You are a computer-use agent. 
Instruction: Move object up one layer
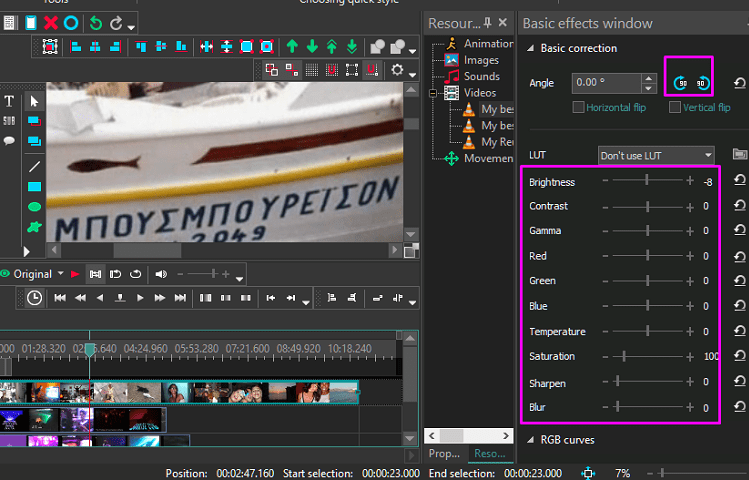pyautogui.click(x=292, y=46)
